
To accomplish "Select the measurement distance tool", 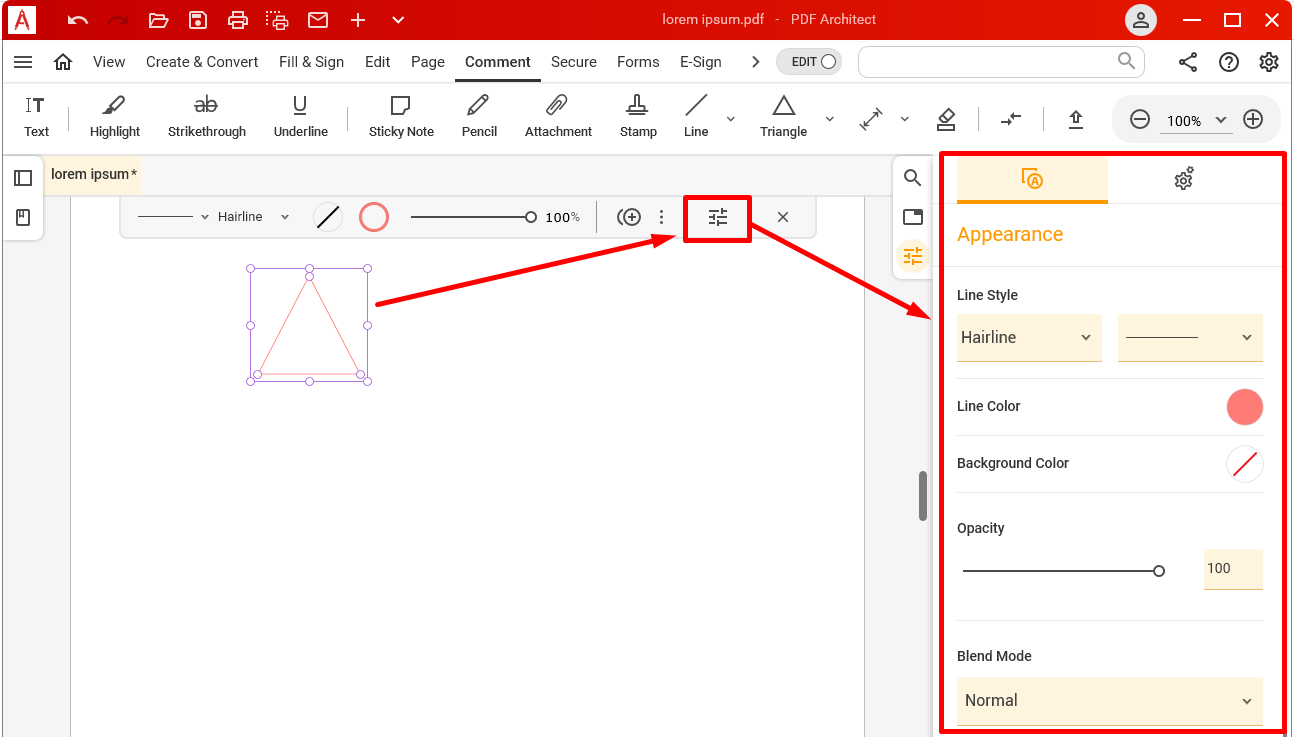I will coord(872,118).
